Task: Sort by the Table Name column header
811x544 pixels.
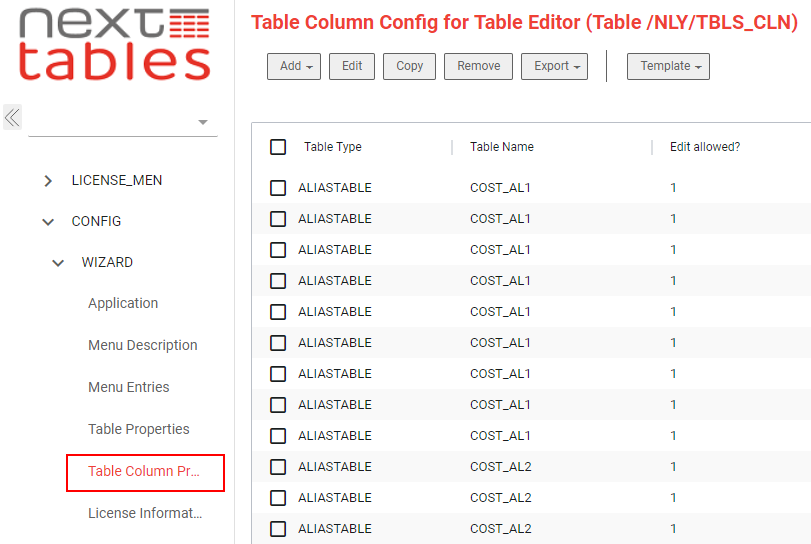Action: pos(502,147)
